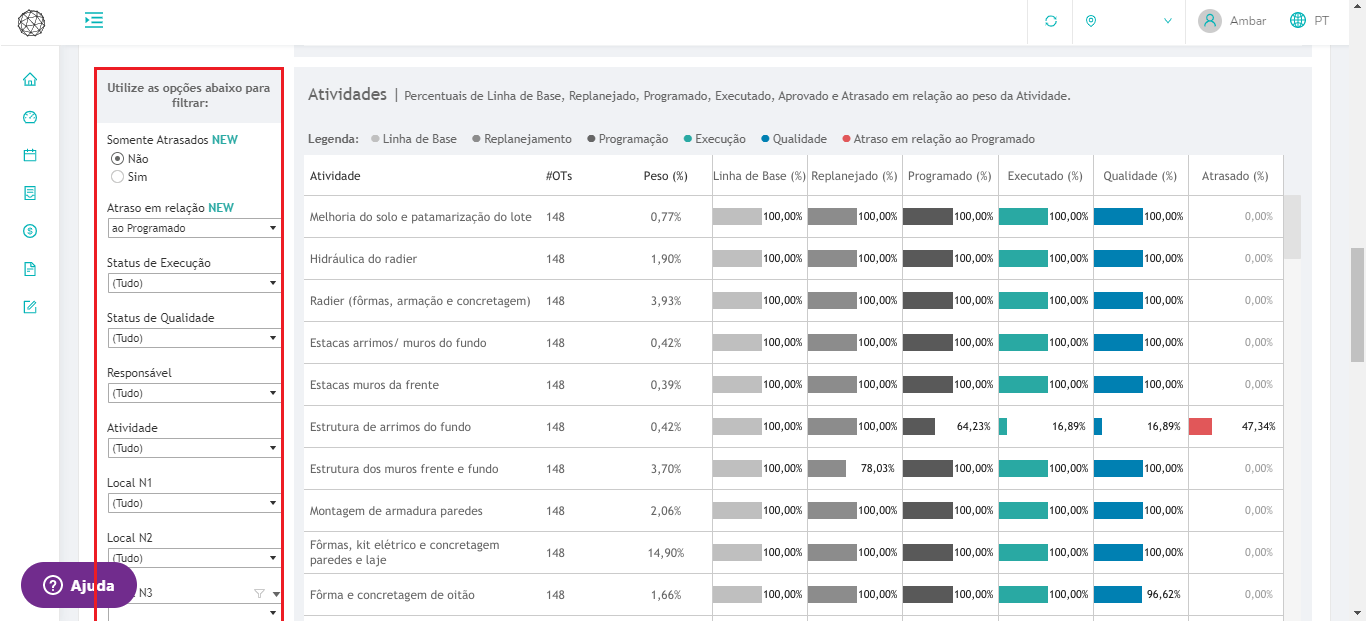Open the edit note sidebar icon
This screenshot has height=621, width=1366.
tap(30, 307)
